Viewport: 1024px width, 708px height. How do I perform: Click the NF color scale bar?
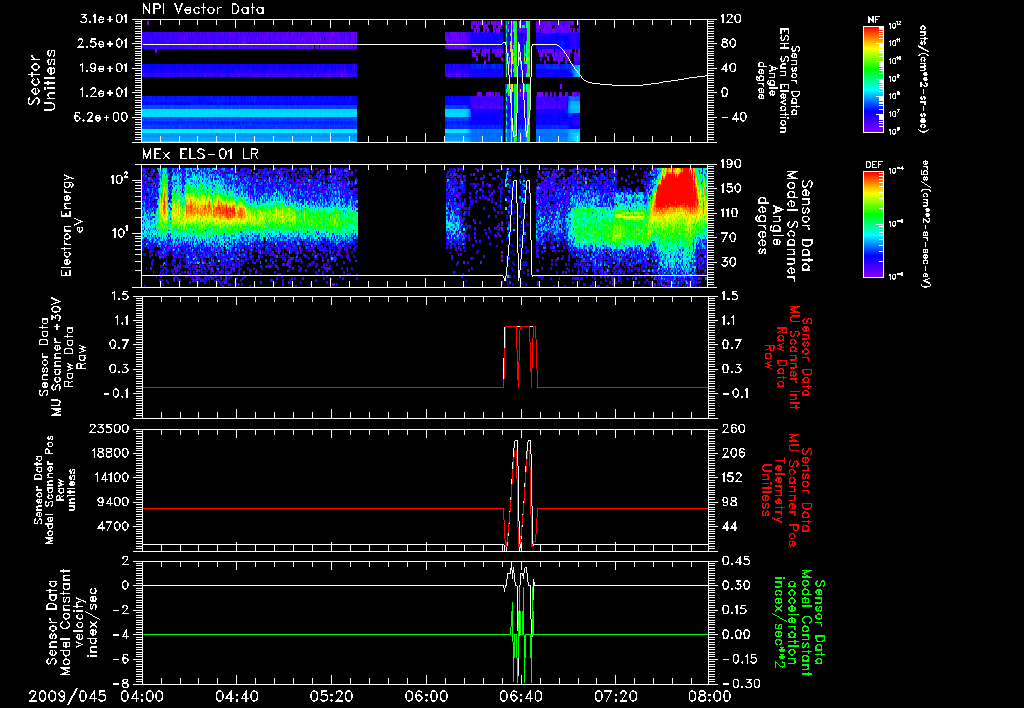pos(874,78)
